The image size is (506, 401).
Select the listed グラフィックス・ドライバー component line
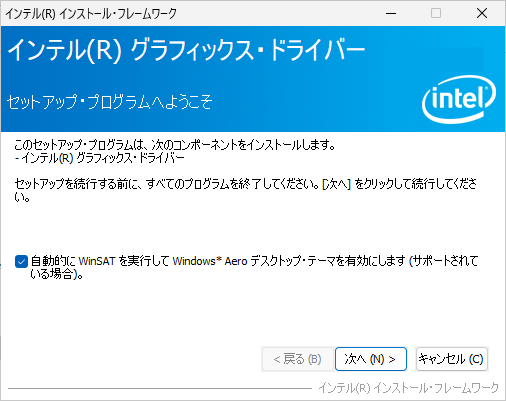point(99,158)
